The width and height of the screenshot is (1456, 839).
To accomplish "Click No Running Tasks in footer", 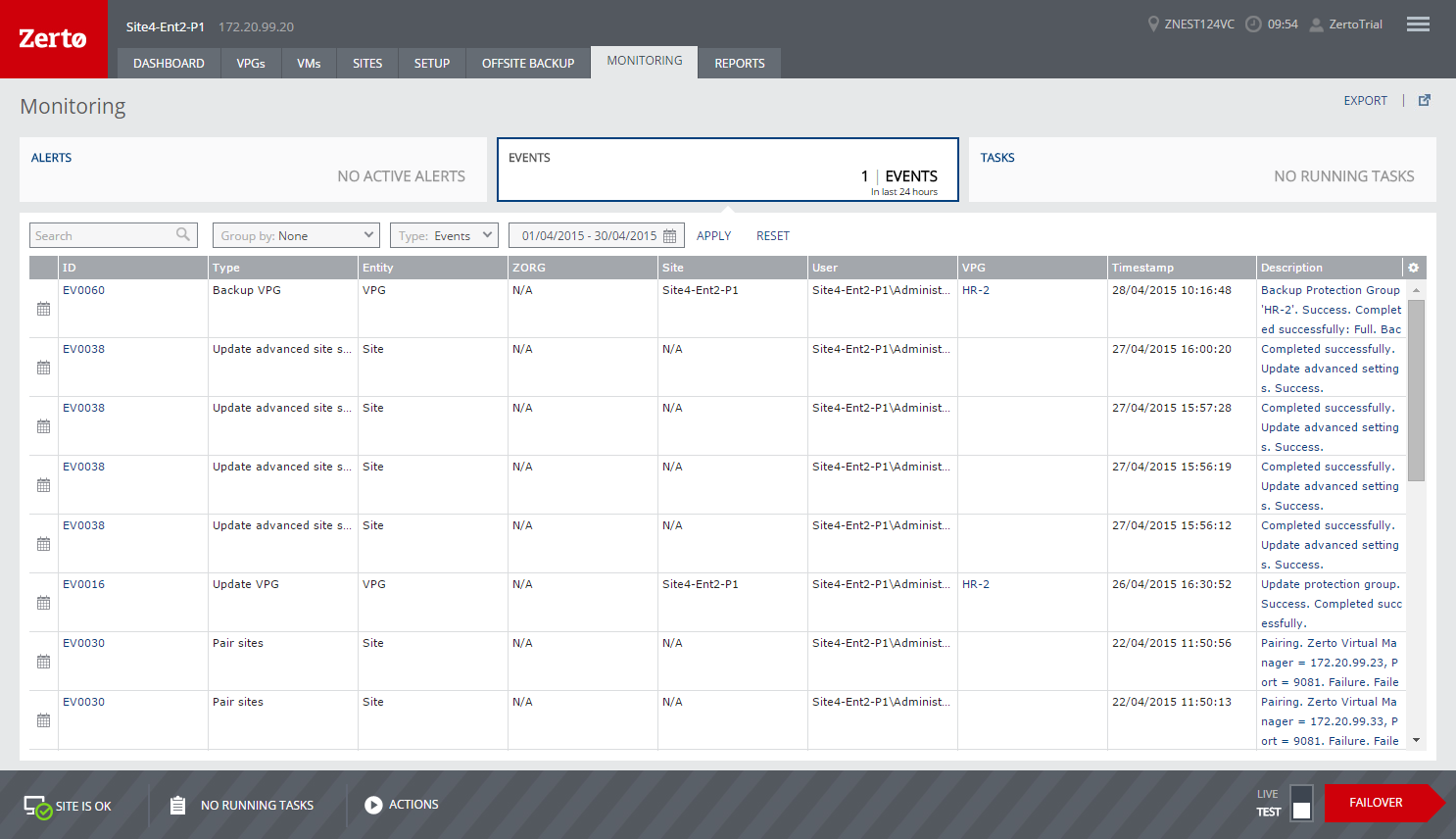I will click(x=257, y=806).
